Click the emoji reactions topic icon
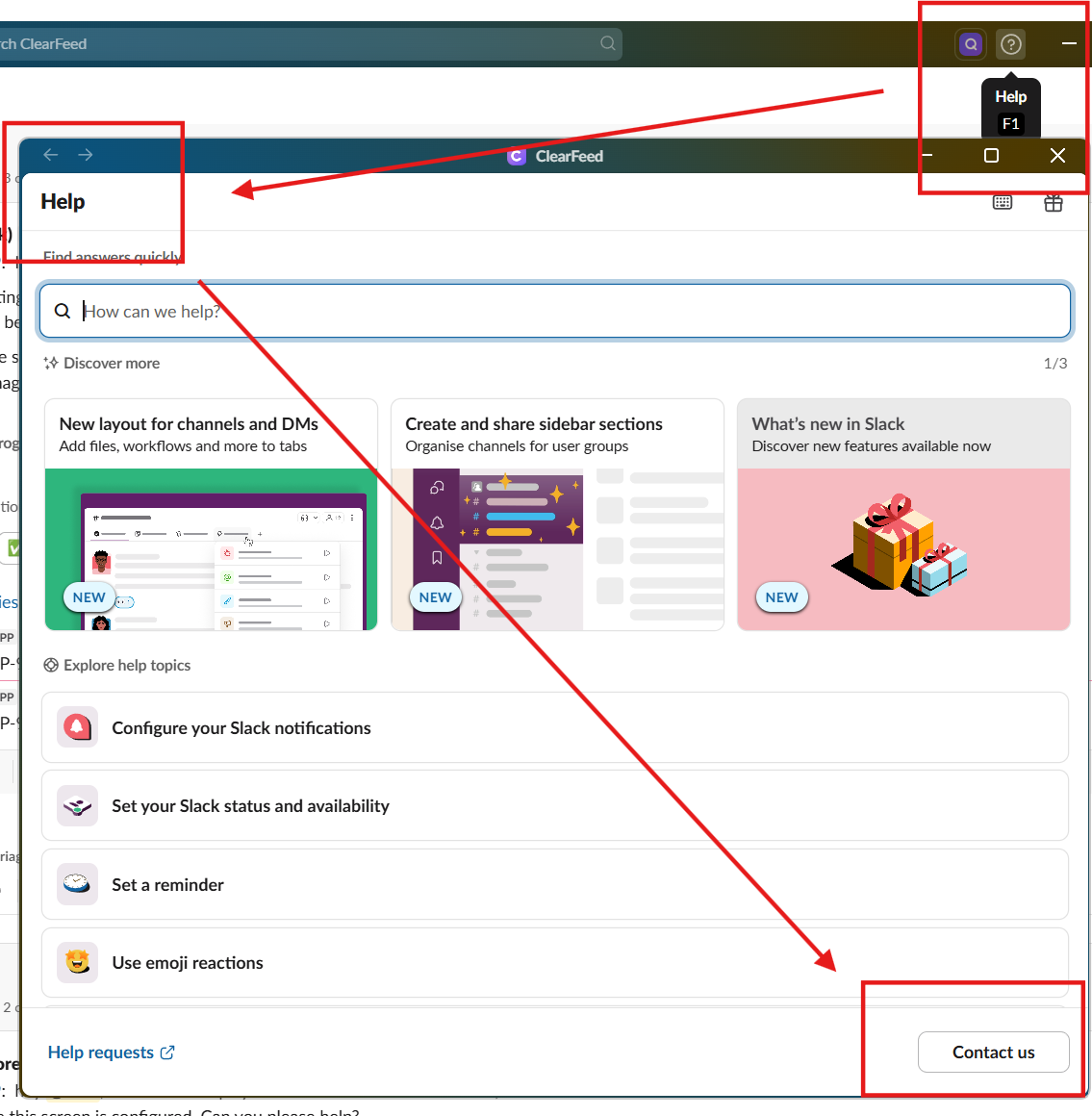This screenshot has width=1092, height=1116. tap(78, 962)
